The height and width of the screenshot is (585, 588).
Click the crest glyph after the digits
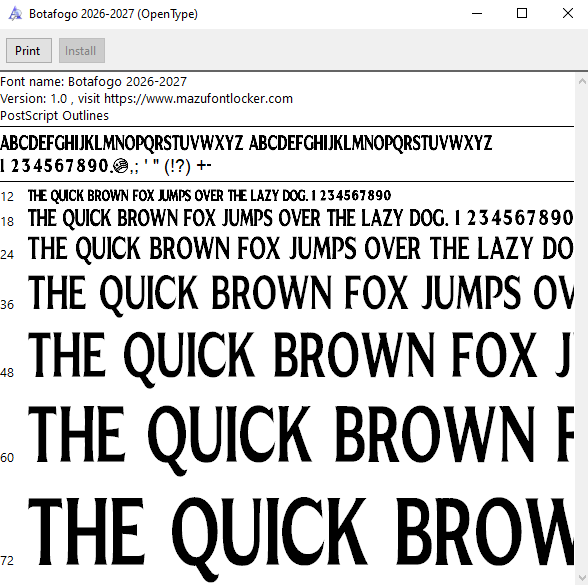pyautogui.click(x=120, y=166)
